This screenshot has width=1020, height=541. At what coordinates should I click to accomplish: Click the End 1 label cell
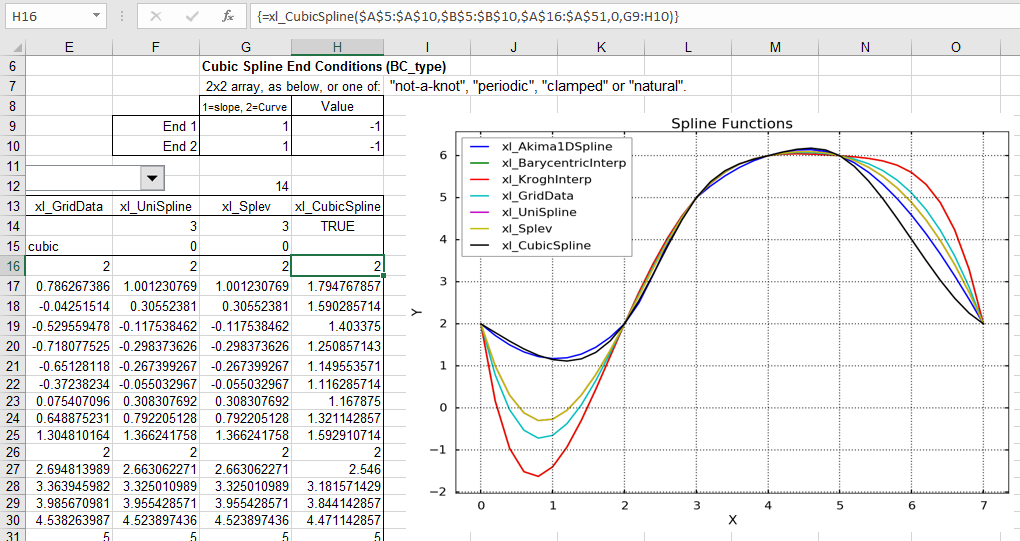click(x=156, y=126)
